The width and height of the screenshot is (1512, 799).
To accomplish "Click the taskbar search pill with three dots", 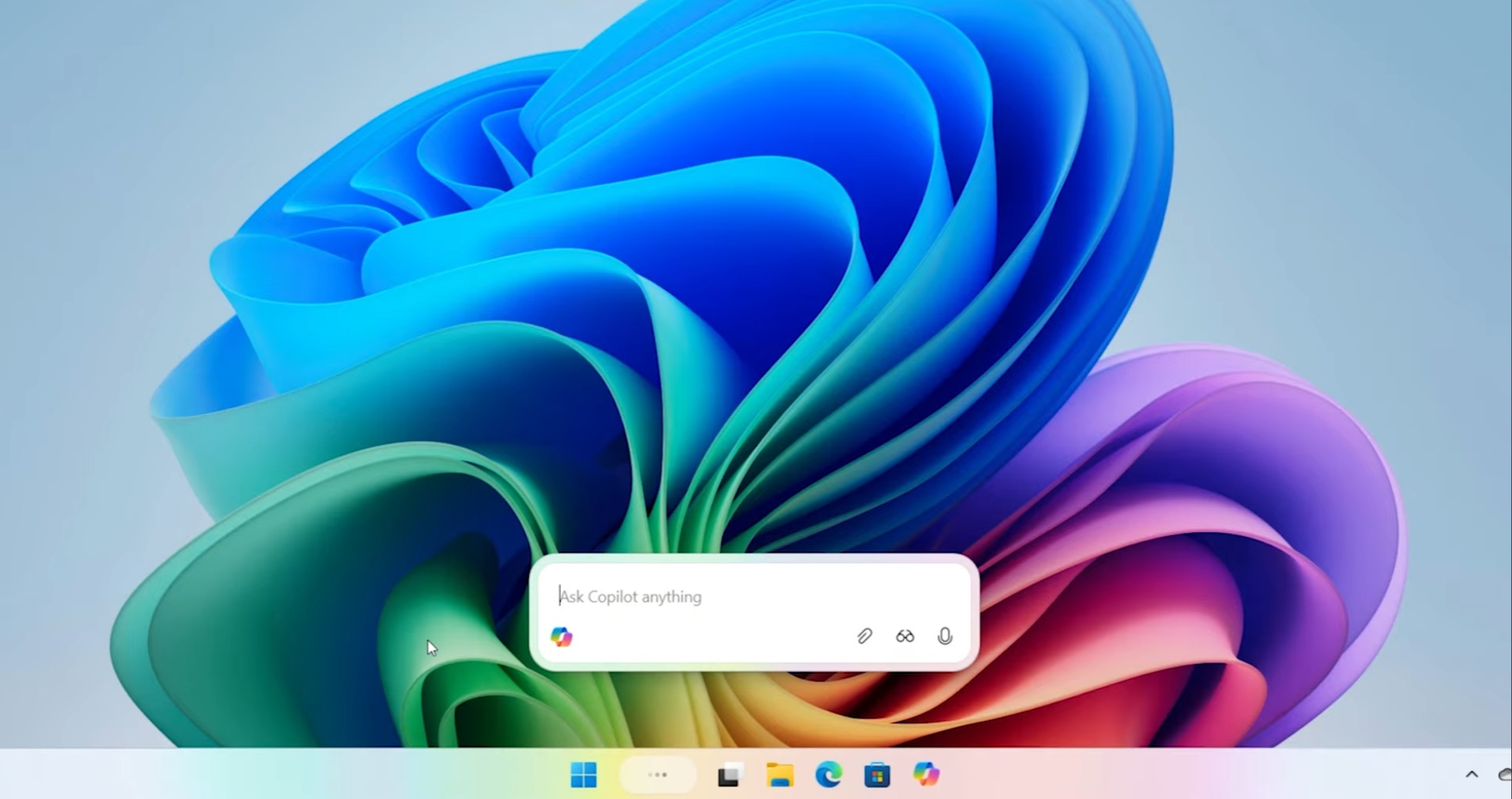I will [657, 774].
